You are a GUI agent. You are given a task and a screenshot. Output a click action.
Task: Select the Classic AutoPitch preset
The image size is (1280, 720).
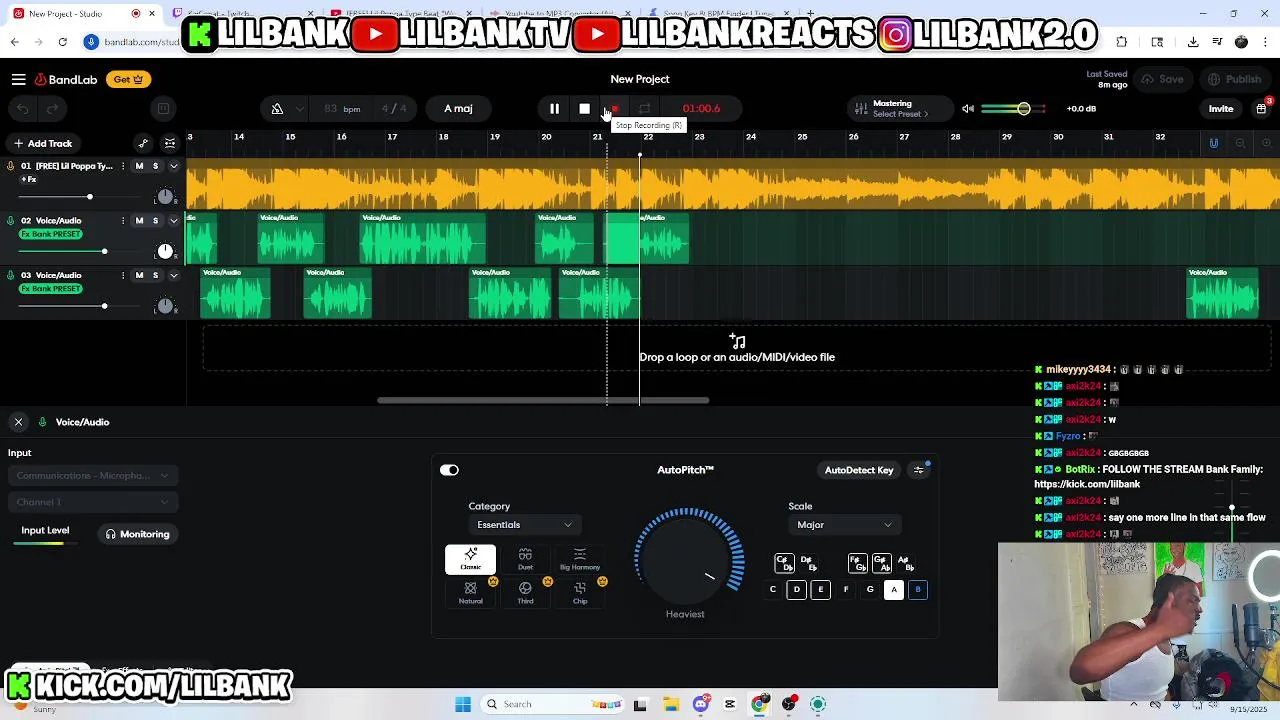click(470, 559)
